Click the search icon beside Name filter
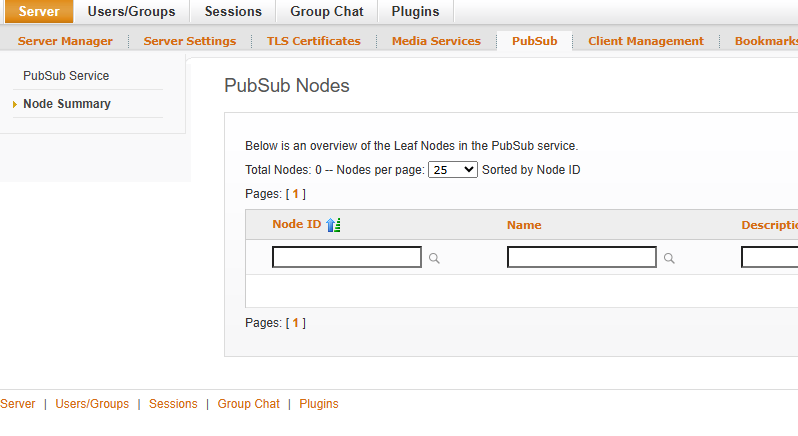Screen dimensions: 798x436 click(669, 258)
